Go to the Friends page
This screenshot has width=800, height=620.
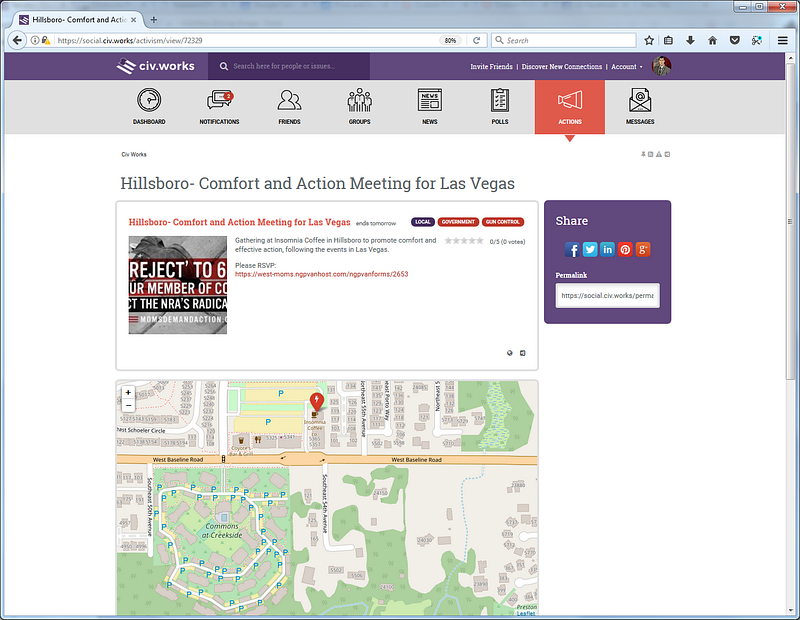tap(289, 106)
